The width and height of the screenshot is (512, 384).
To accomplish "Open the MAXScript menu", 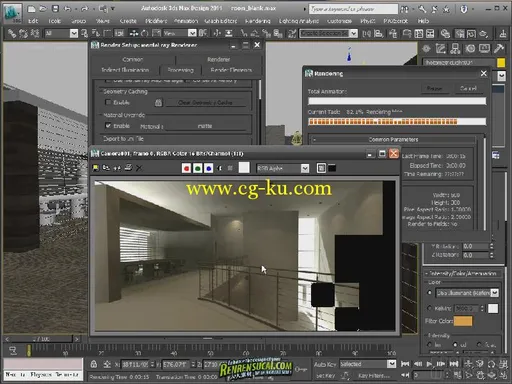I will [395, 21].
